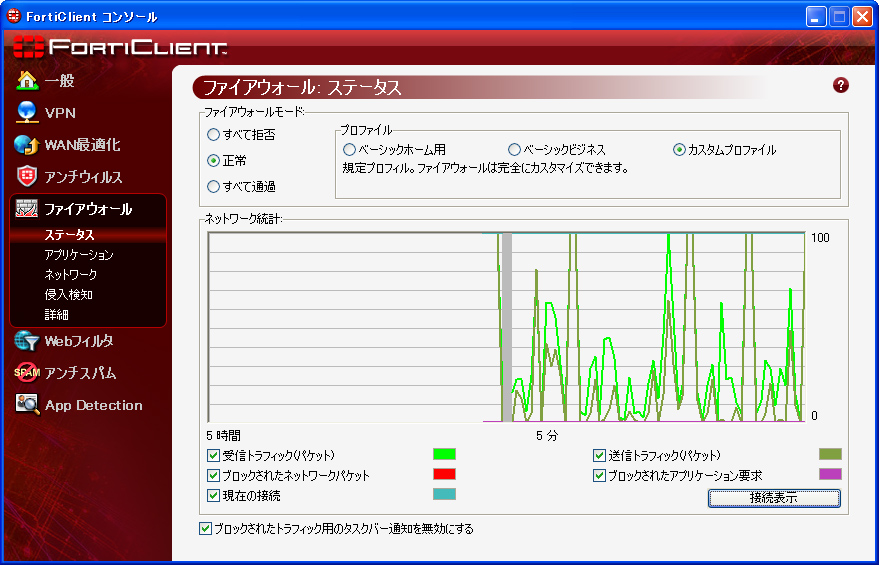Click the FortiClient logo in header
The width and height of the screenshot is (879, 565).
click(120, 47)
